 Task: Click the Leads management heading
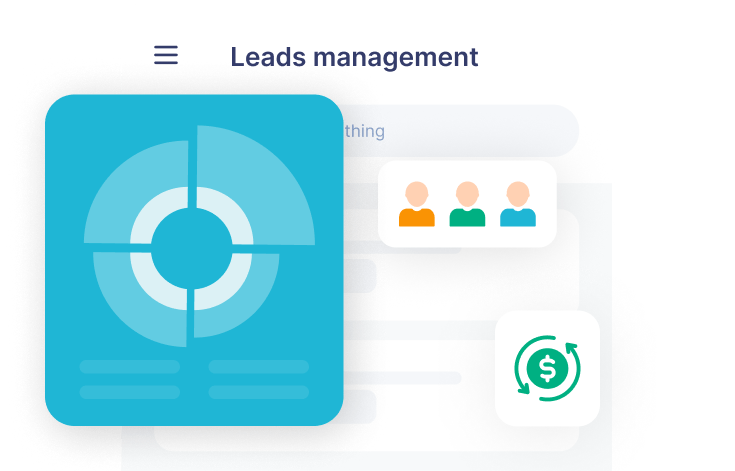pos(354,57)
